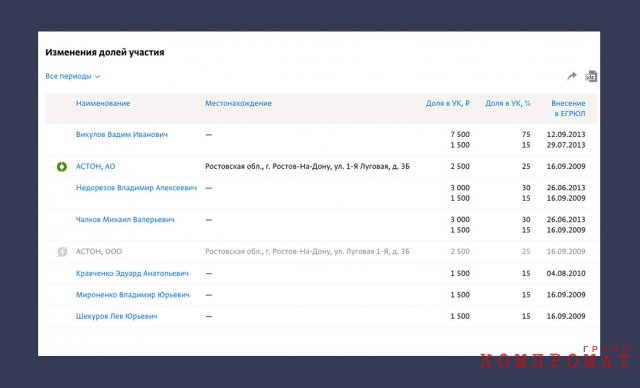Open Шекуров Лев Юрьевич link
640x388 pixels.
(116, 316)
